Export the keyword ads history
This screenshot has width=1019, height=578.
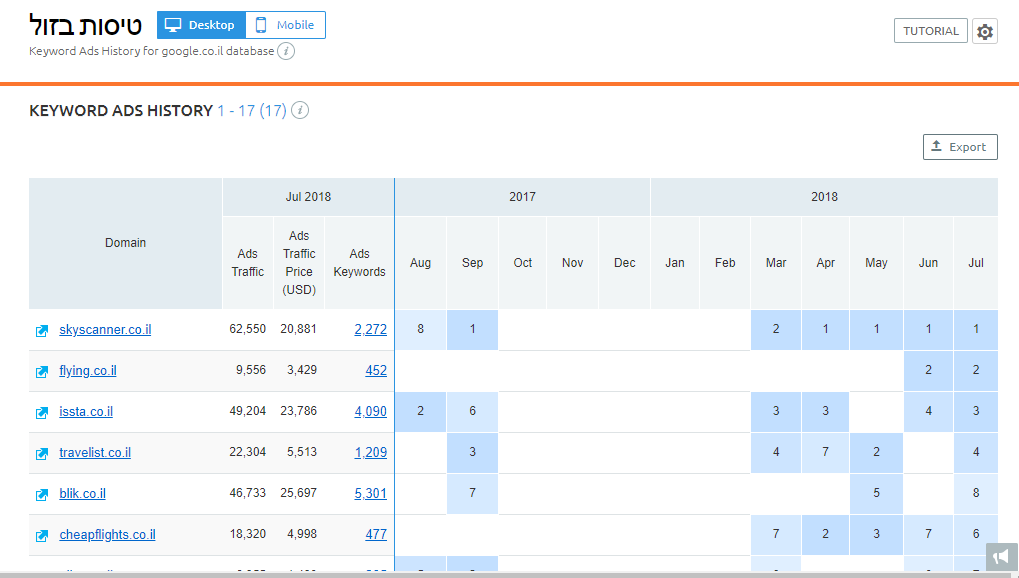click(960, 147)
